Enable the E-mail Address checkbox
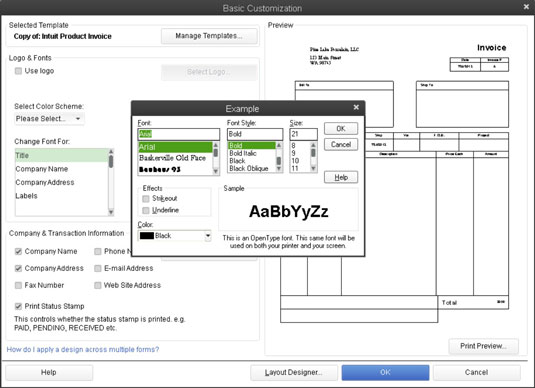Viewport: 535px width, 388px height. (98, 269)
